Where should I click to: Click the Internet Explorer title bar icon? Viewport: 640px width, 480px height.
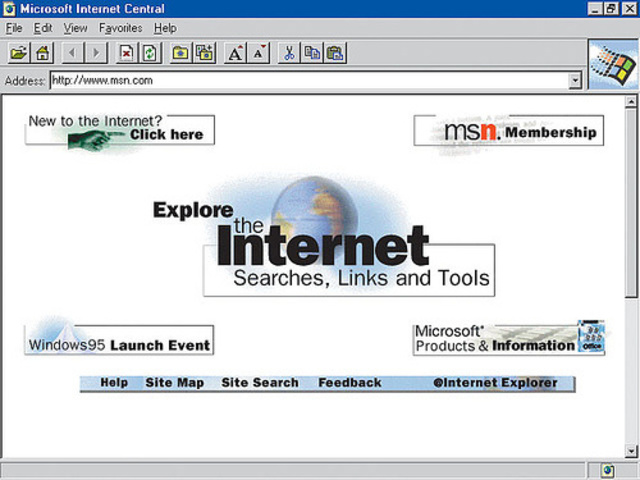9,9
